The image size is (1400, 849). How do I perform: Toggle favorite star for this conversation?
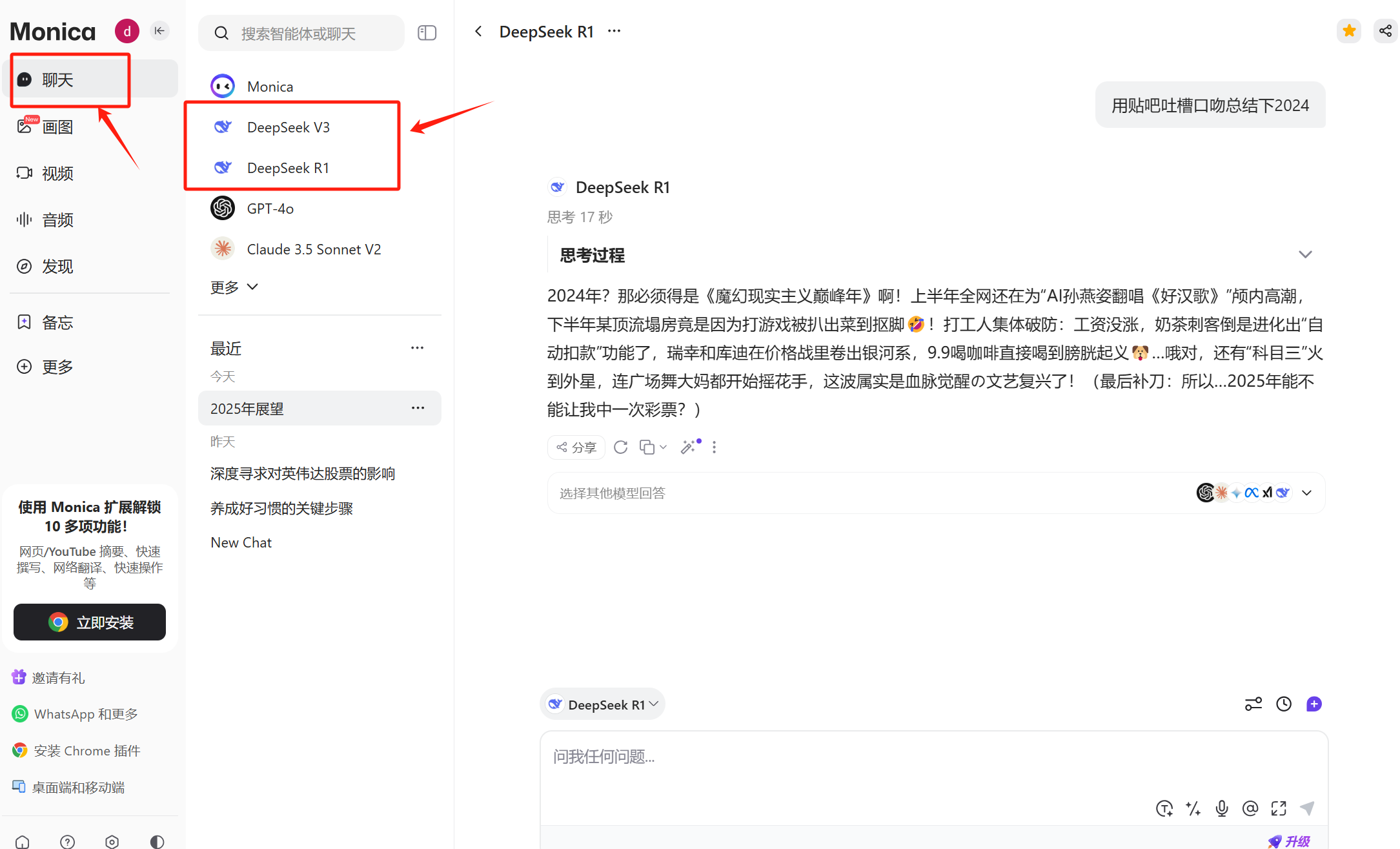tap(1349, 30)
